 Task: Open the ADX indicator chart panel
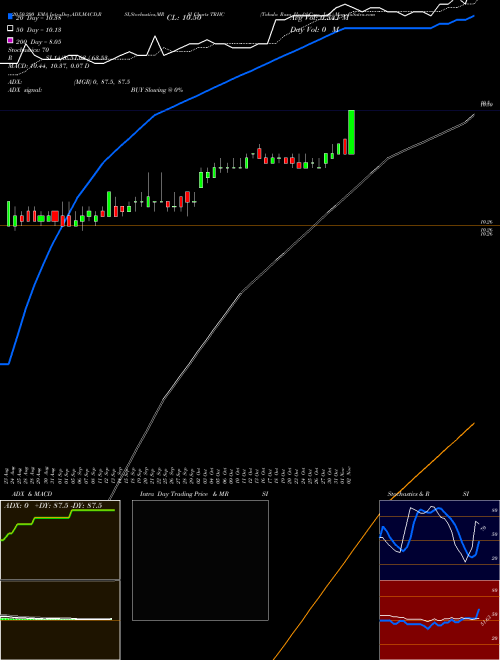click(60, 540)
